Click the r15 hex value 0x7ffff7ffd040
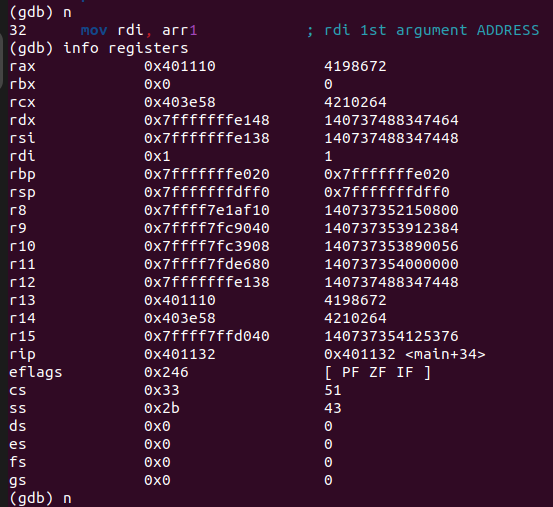This screenshot has width=553, height=507. point(207,336)
